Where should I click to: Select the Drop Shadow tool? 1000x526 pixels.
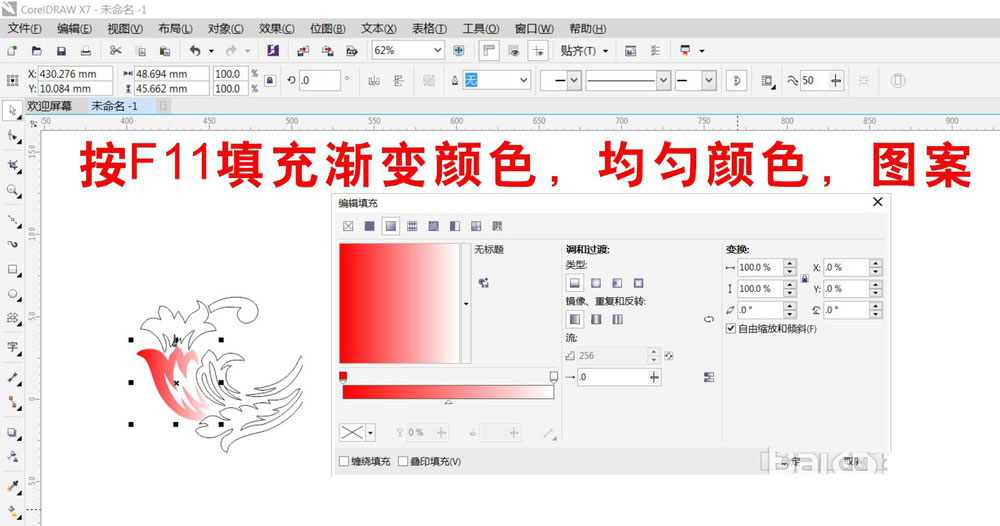[x=12, y=432]
